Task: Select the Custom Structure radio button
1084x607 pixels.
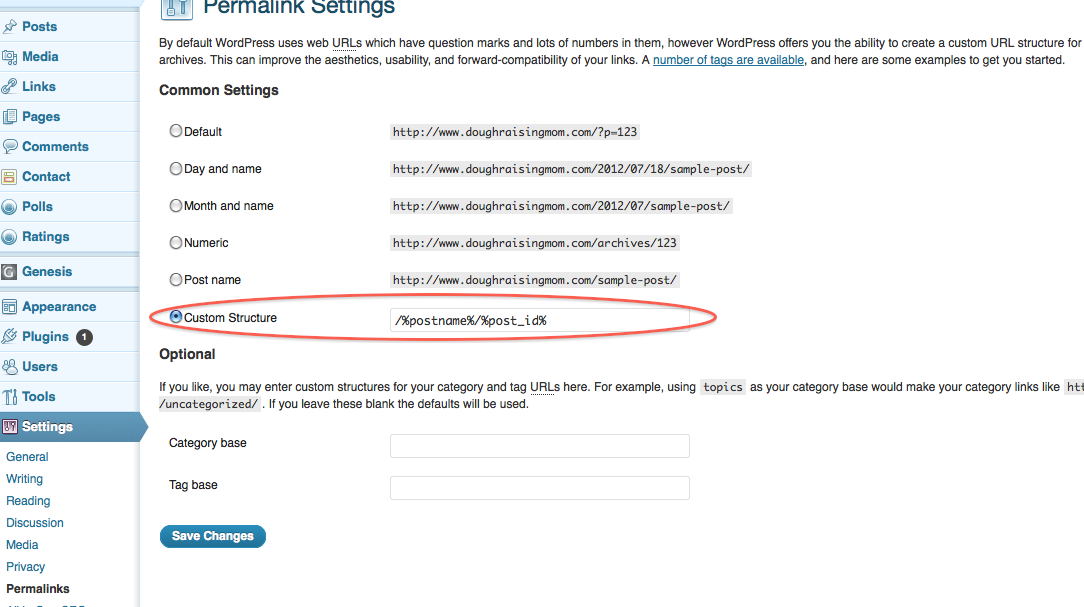Action: coord(176,317)
